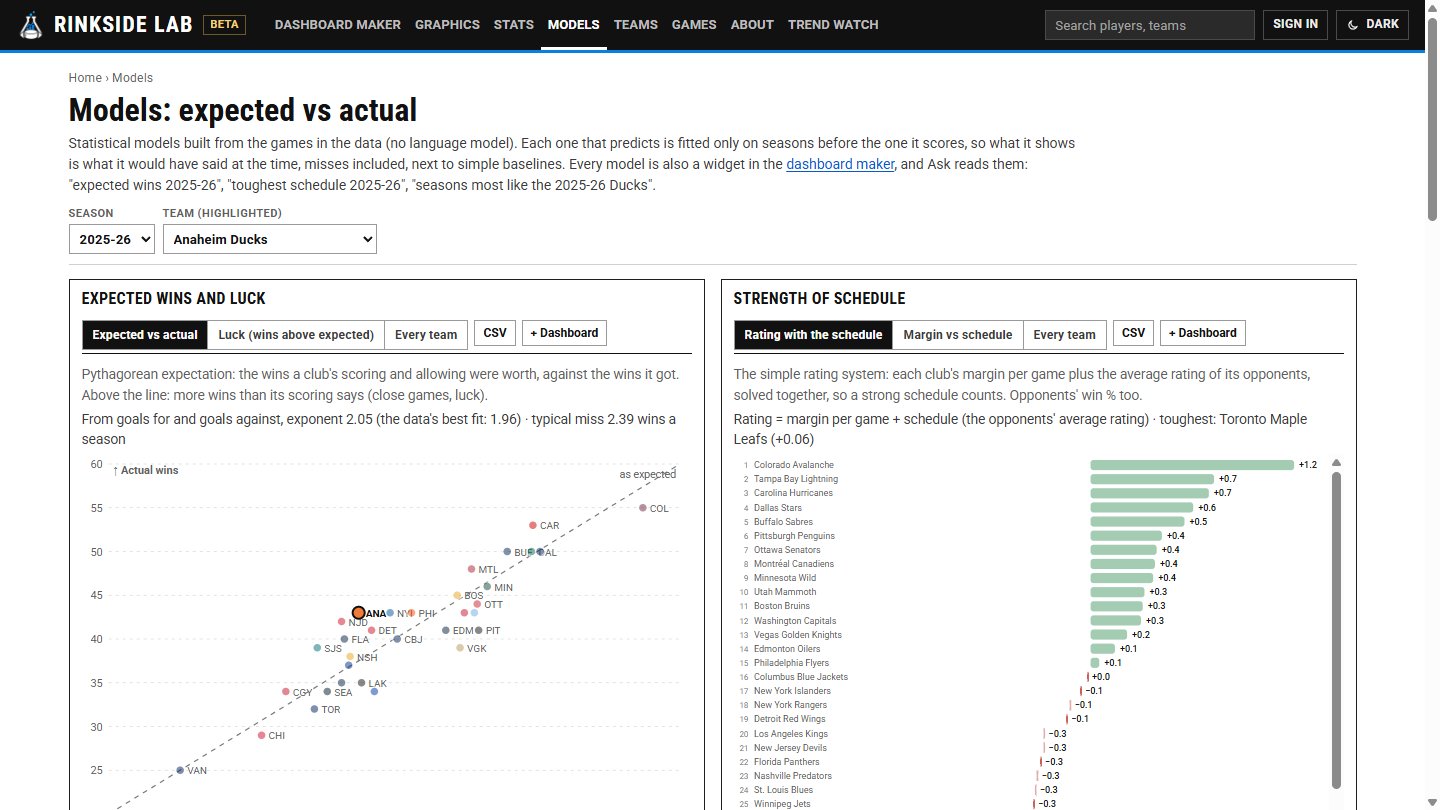This screenshot has height=810, width=1440.
Task: Download CSV for Strength of Schedule
Action: tap(1133, 333)
